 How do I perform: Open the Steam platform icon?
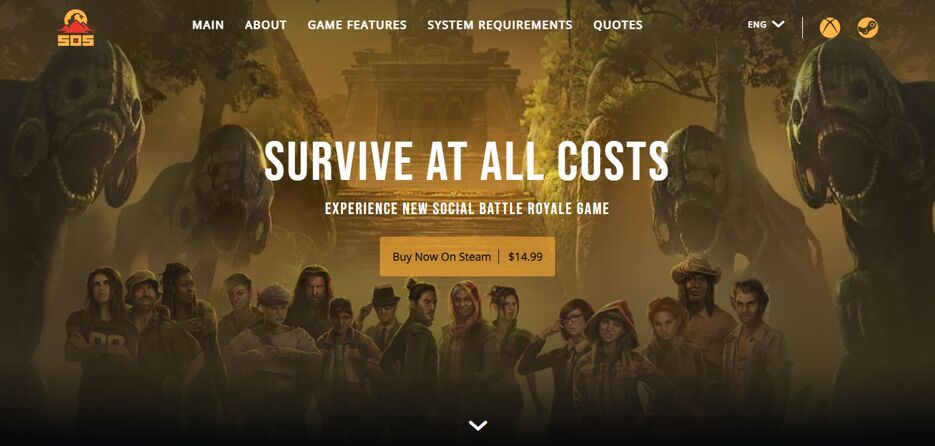pyautogui.click(x=867, y=27)
